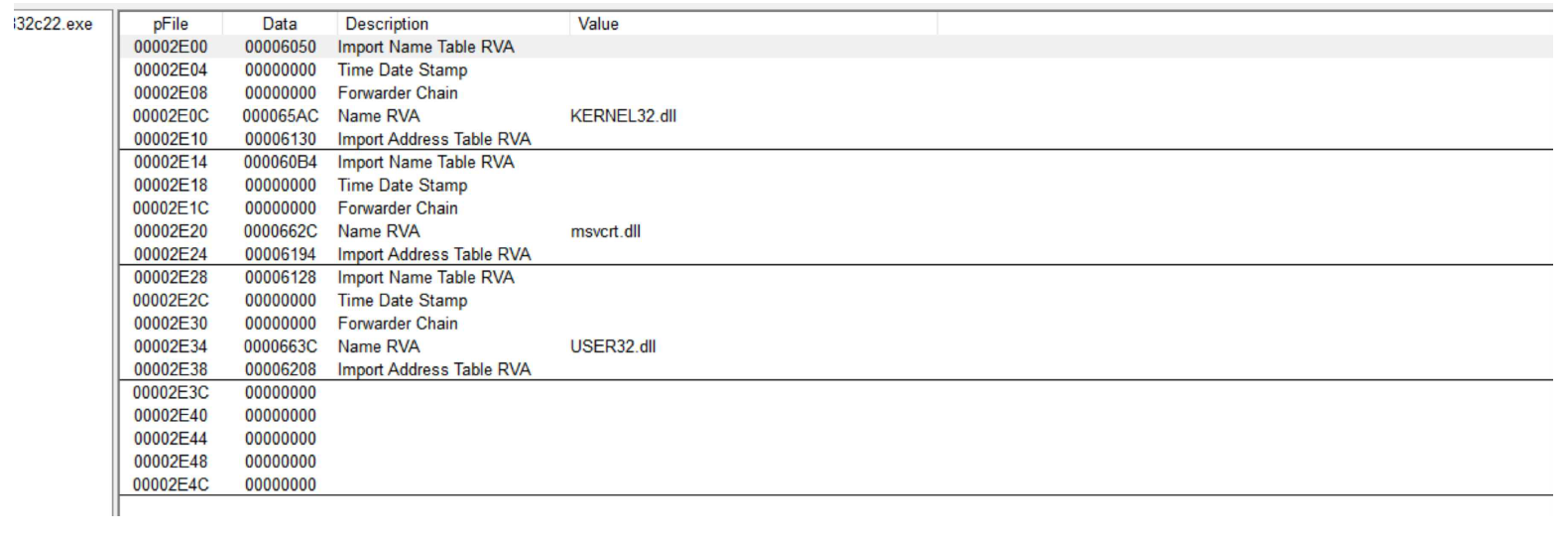Viewport: 1568px width, 540px height.
Task: Click the Description column header
Action: click(x=387, y=24)
